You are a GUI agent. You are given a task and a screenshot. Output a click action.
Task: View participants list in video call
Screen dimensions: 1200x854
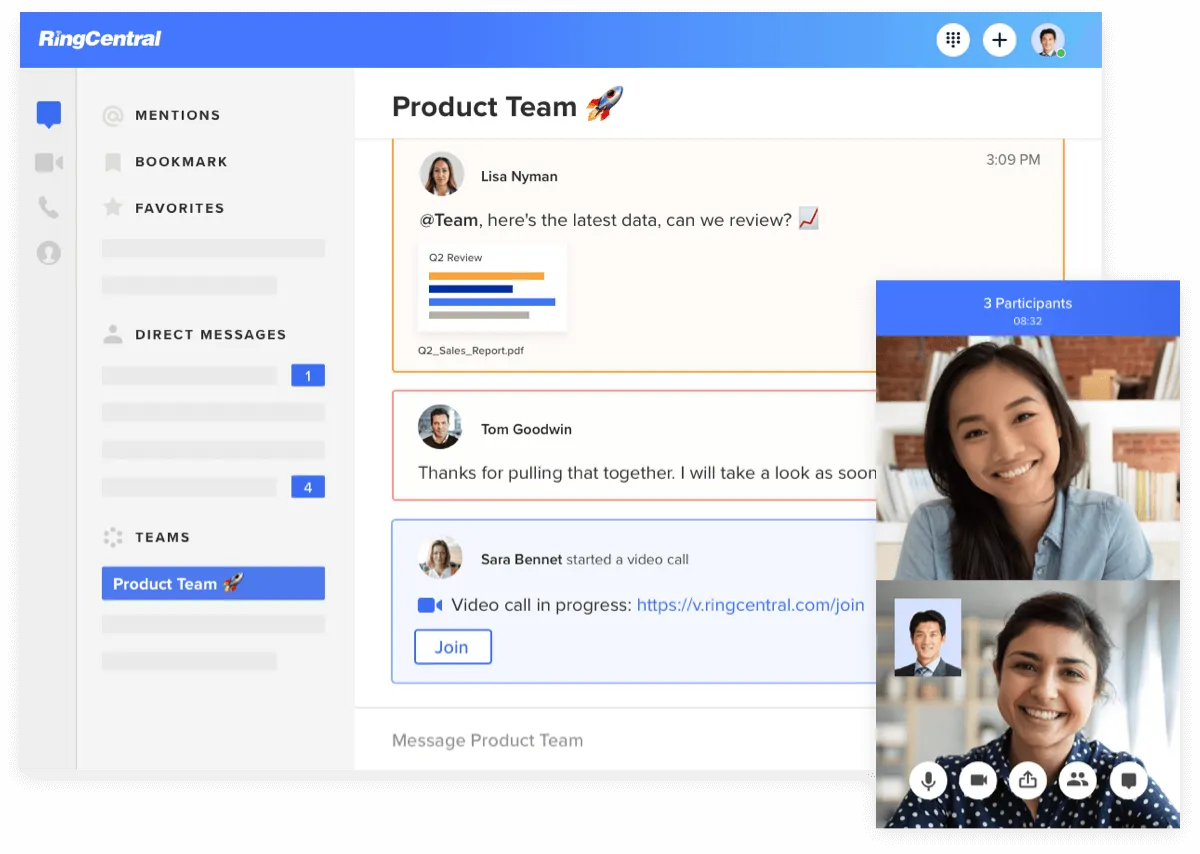pos(1077,780)
